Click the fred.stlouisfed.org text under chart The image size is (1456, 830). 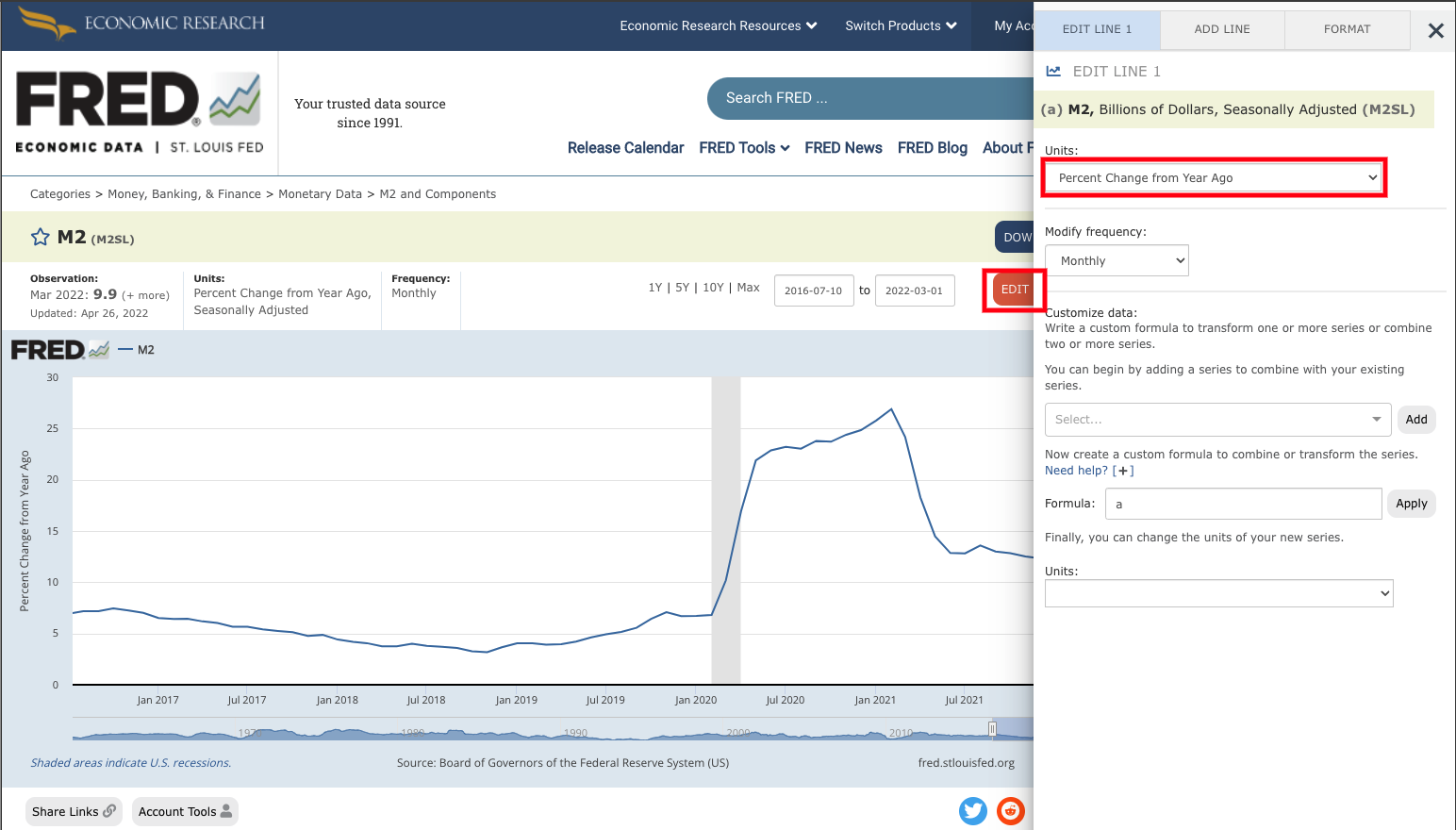click(967, 763)
